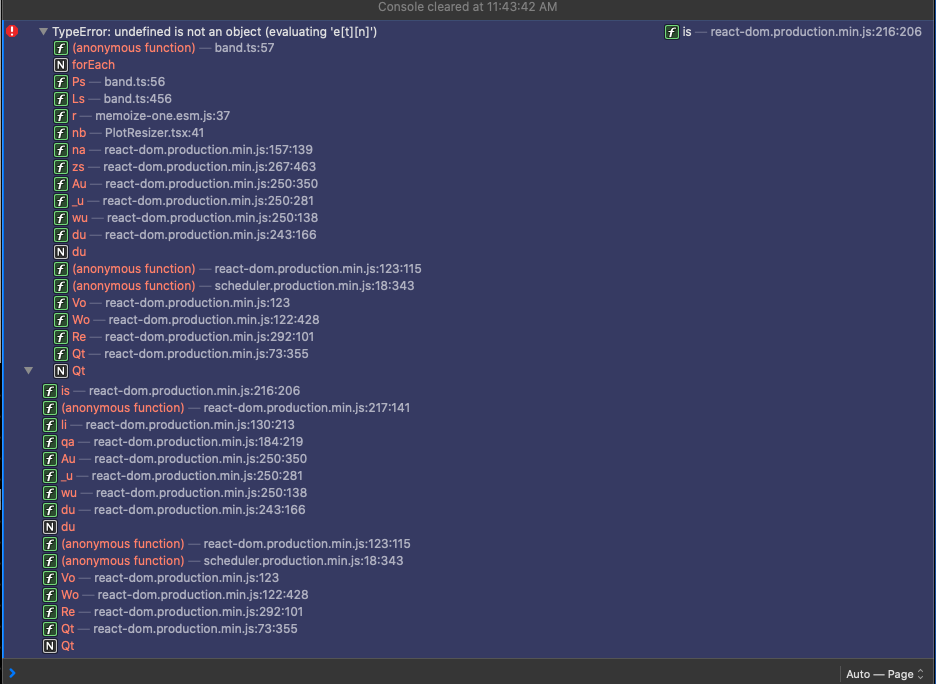Open source link band.ts:456
This screenshot has width=936, height=684.
(137, 98)
